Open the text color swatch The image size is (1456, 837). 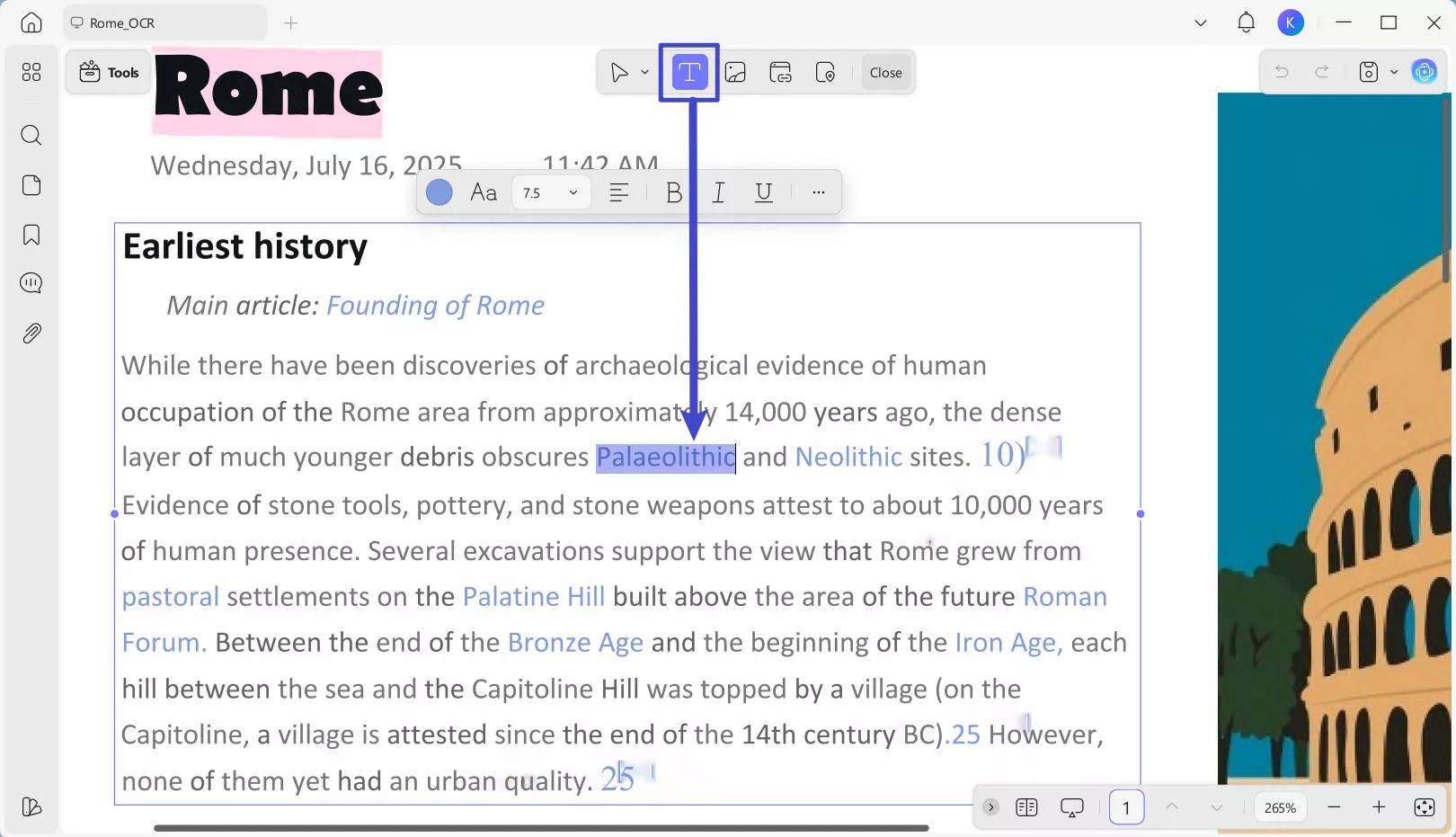[x=439, y=192]
